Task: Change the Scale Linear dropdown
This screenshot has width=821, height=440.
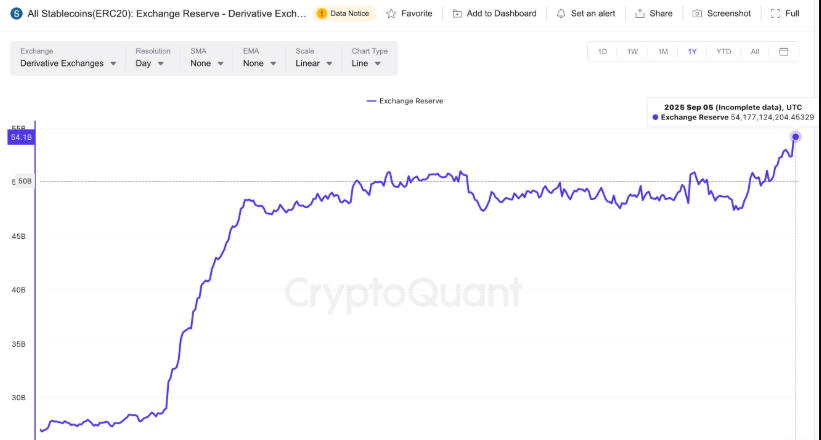Action: [x=315, y=63]
